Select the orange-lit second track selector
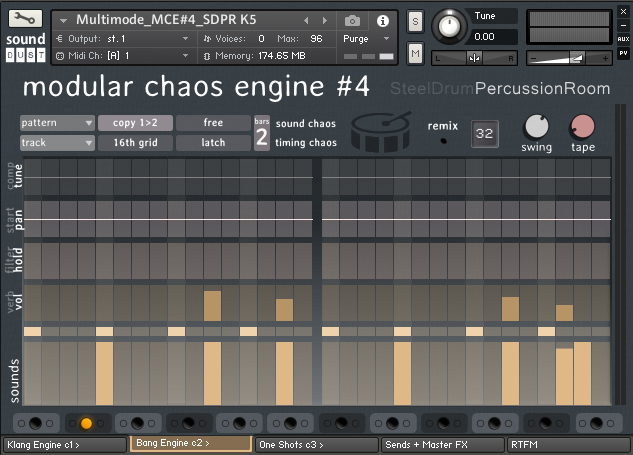Viewport: 633px width, 455px height. [x=86, y=423]
